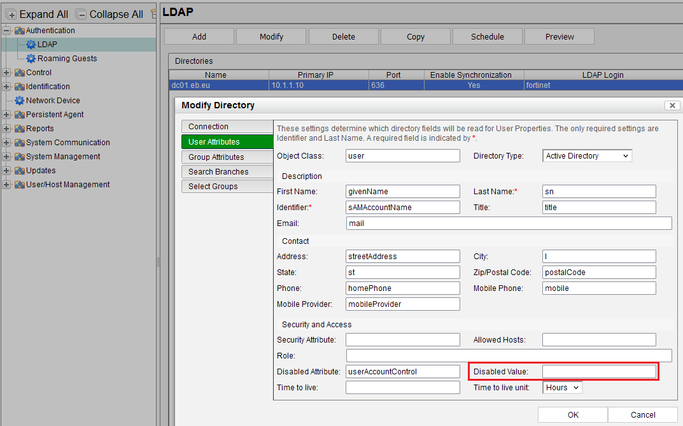
Task: Click the Address field with streetAddress
Action: (402, 256)
